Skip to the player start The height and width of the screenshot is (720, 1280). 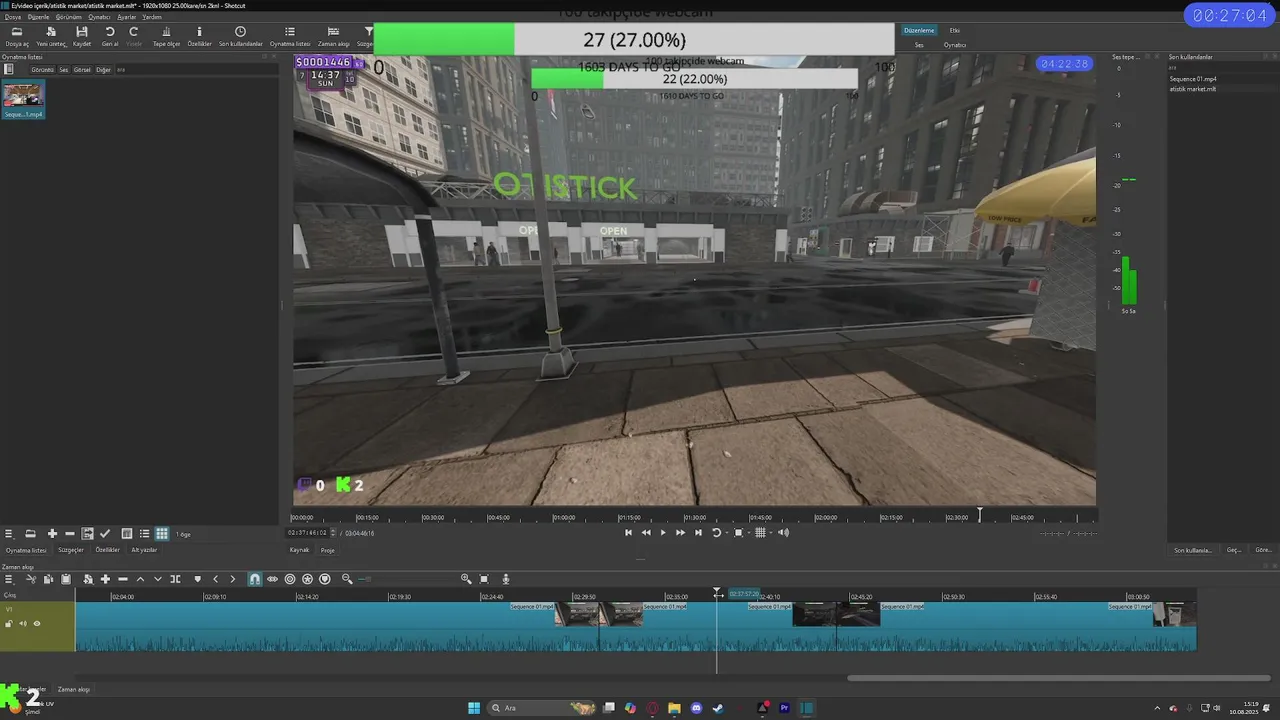(628, 533)
